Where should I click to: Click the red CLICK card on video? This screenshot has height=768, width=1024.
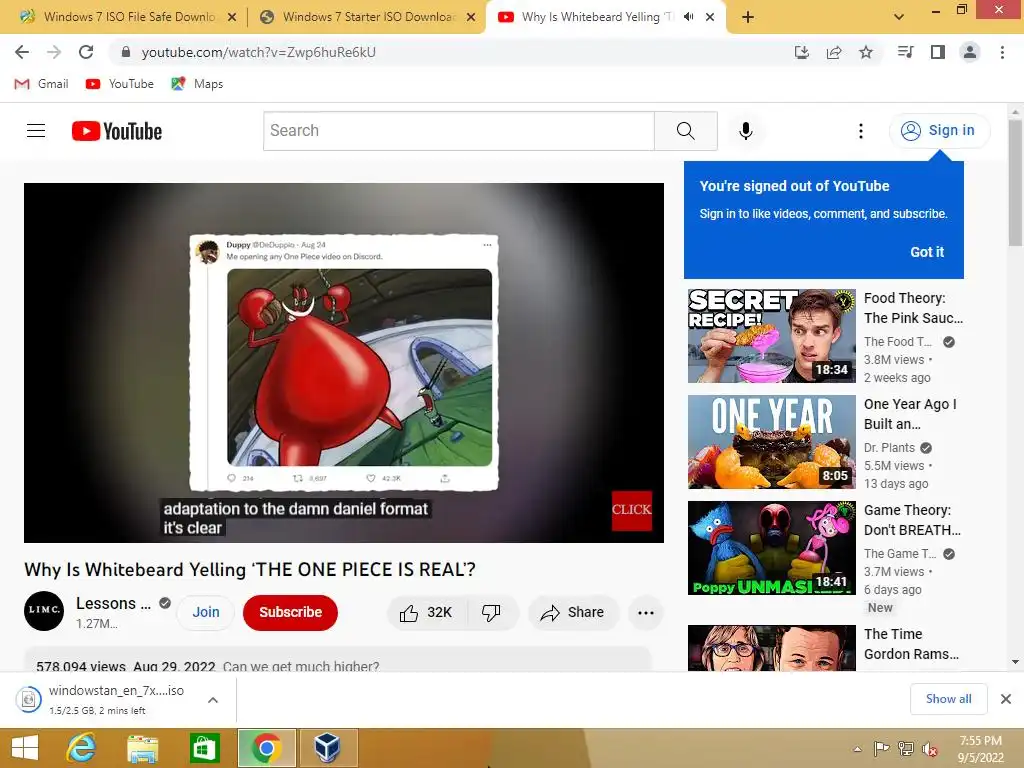coord(632,510)
